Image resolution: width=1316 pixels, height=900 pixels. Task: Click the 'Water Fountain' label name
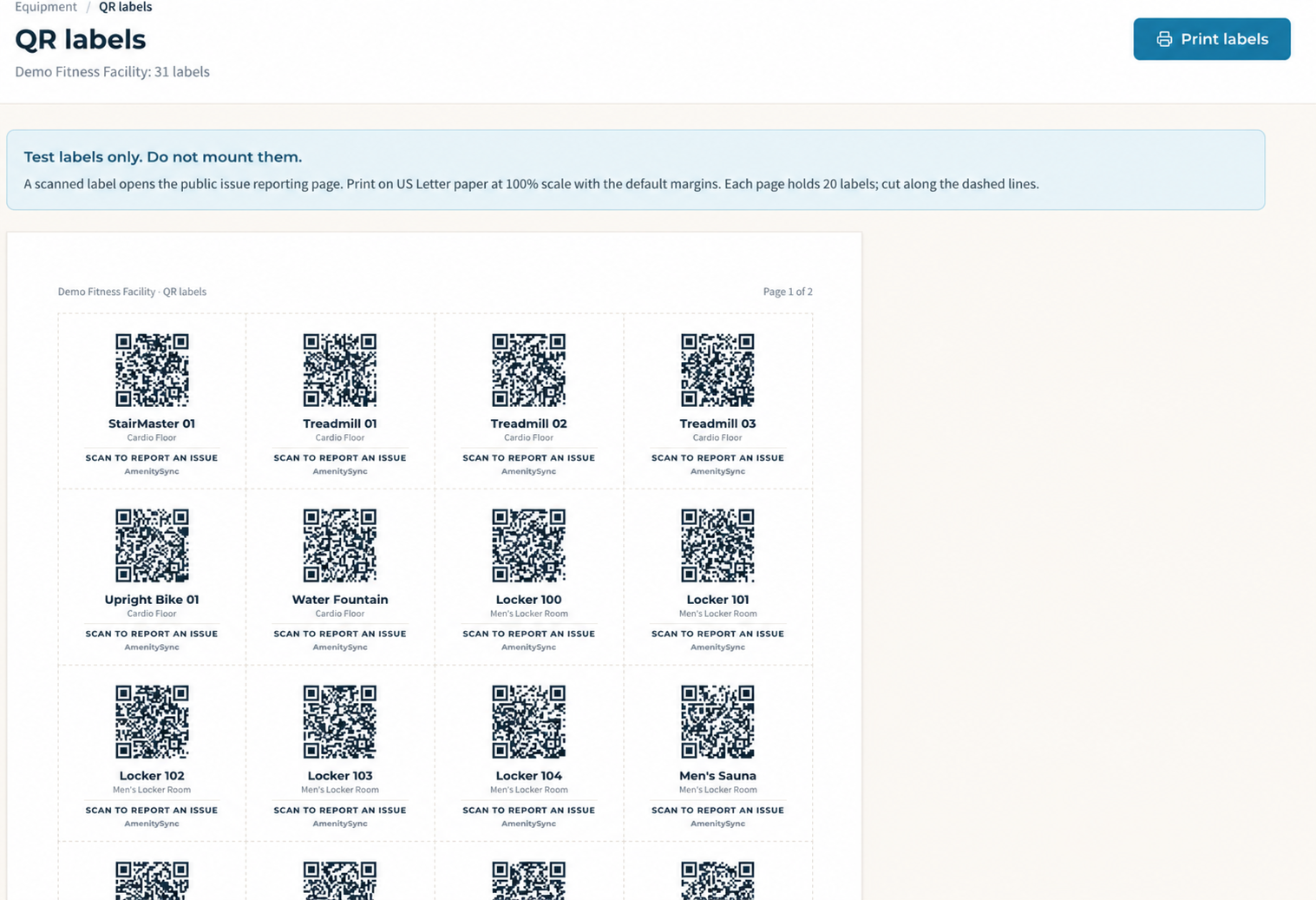click(340, 600)
